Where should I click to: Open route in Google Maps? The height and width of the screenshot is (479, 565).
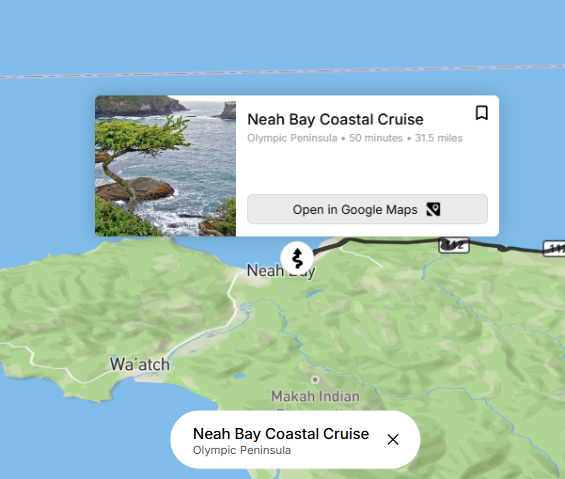pos(367,209)
